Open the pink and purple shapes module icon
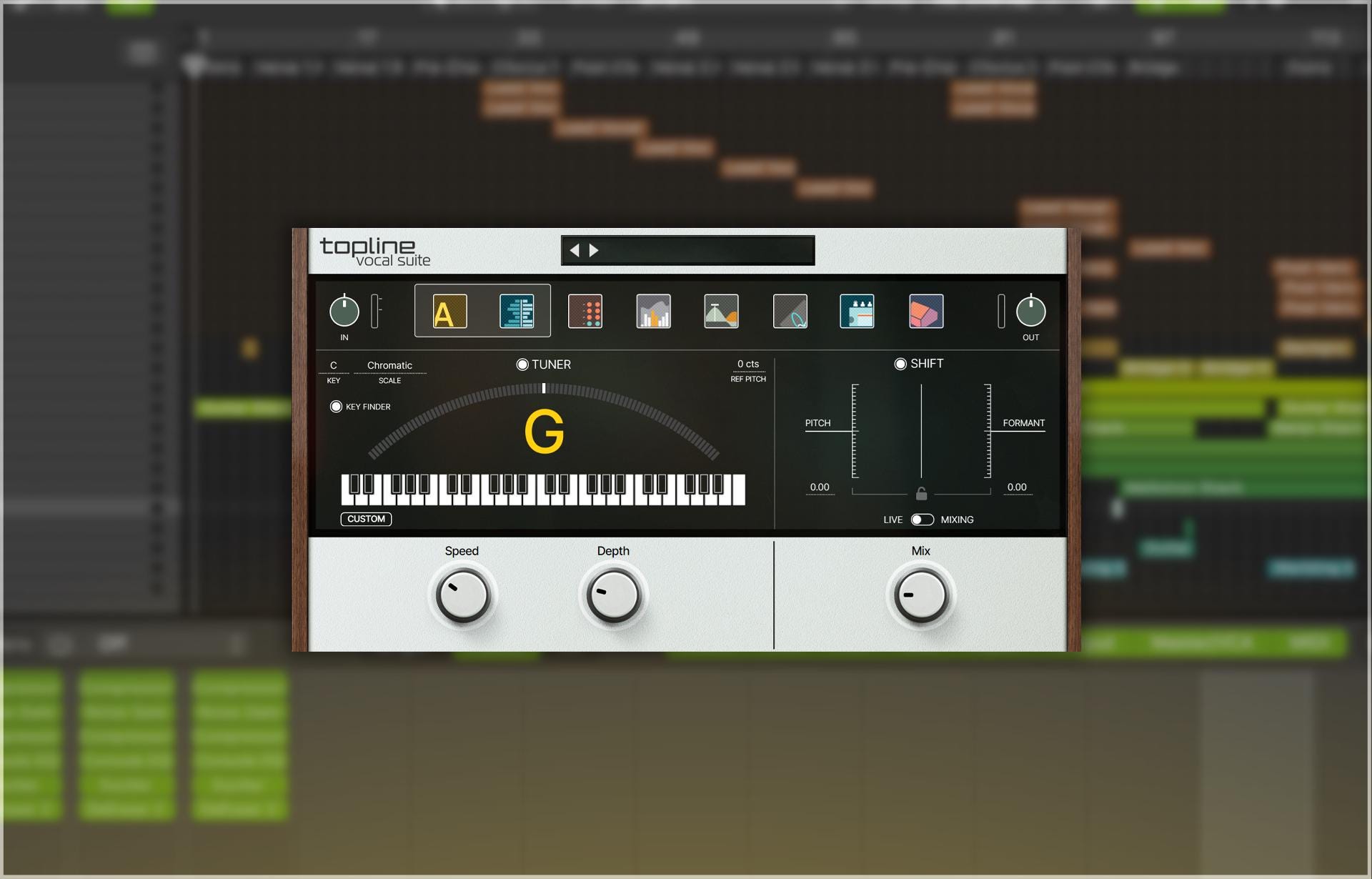The width and height of the screenshot is (1372, 879). [x=927, y=312]
